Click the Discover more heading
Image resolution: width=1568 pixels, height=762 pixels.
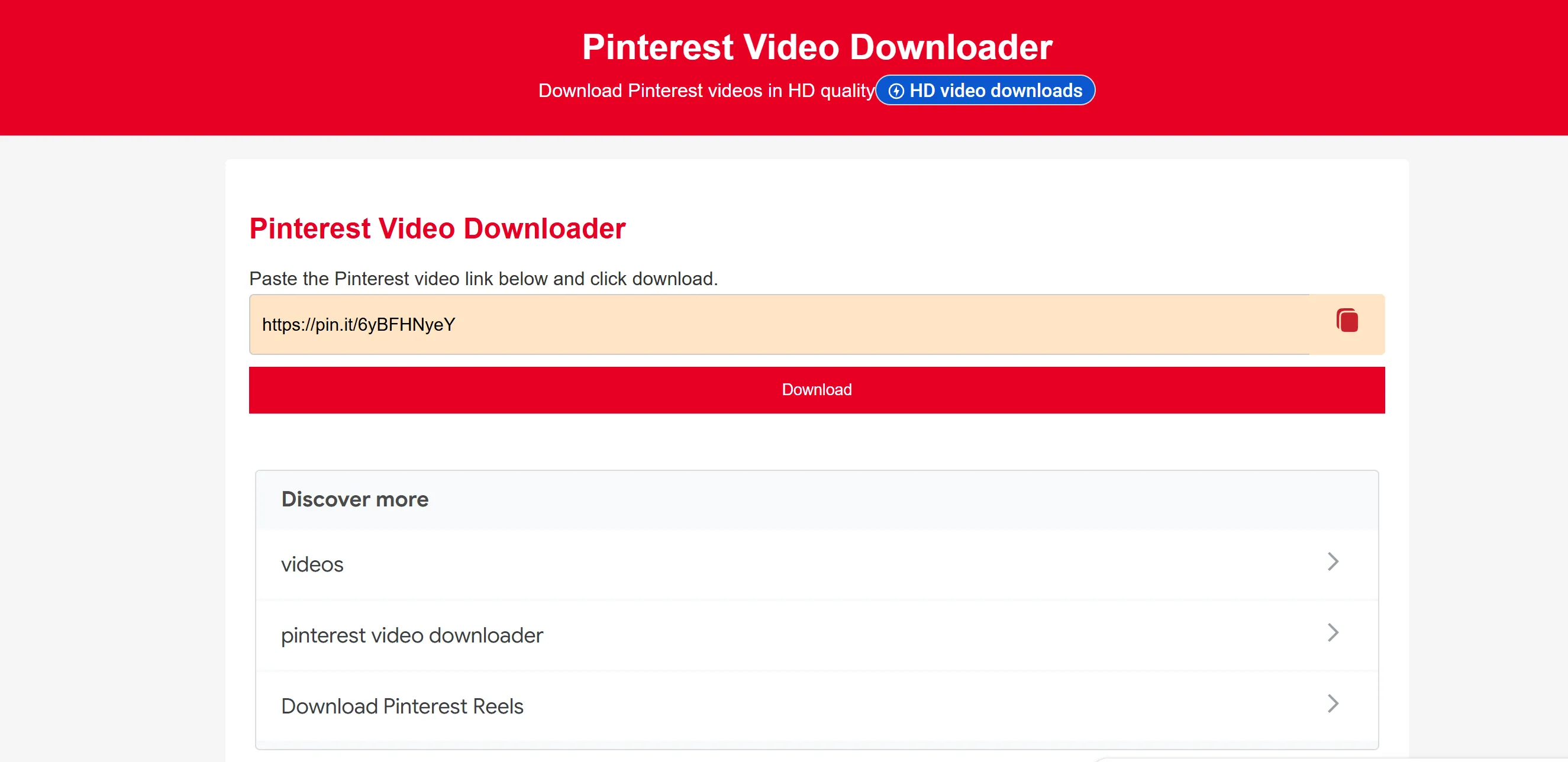click(x=355, y=500)
